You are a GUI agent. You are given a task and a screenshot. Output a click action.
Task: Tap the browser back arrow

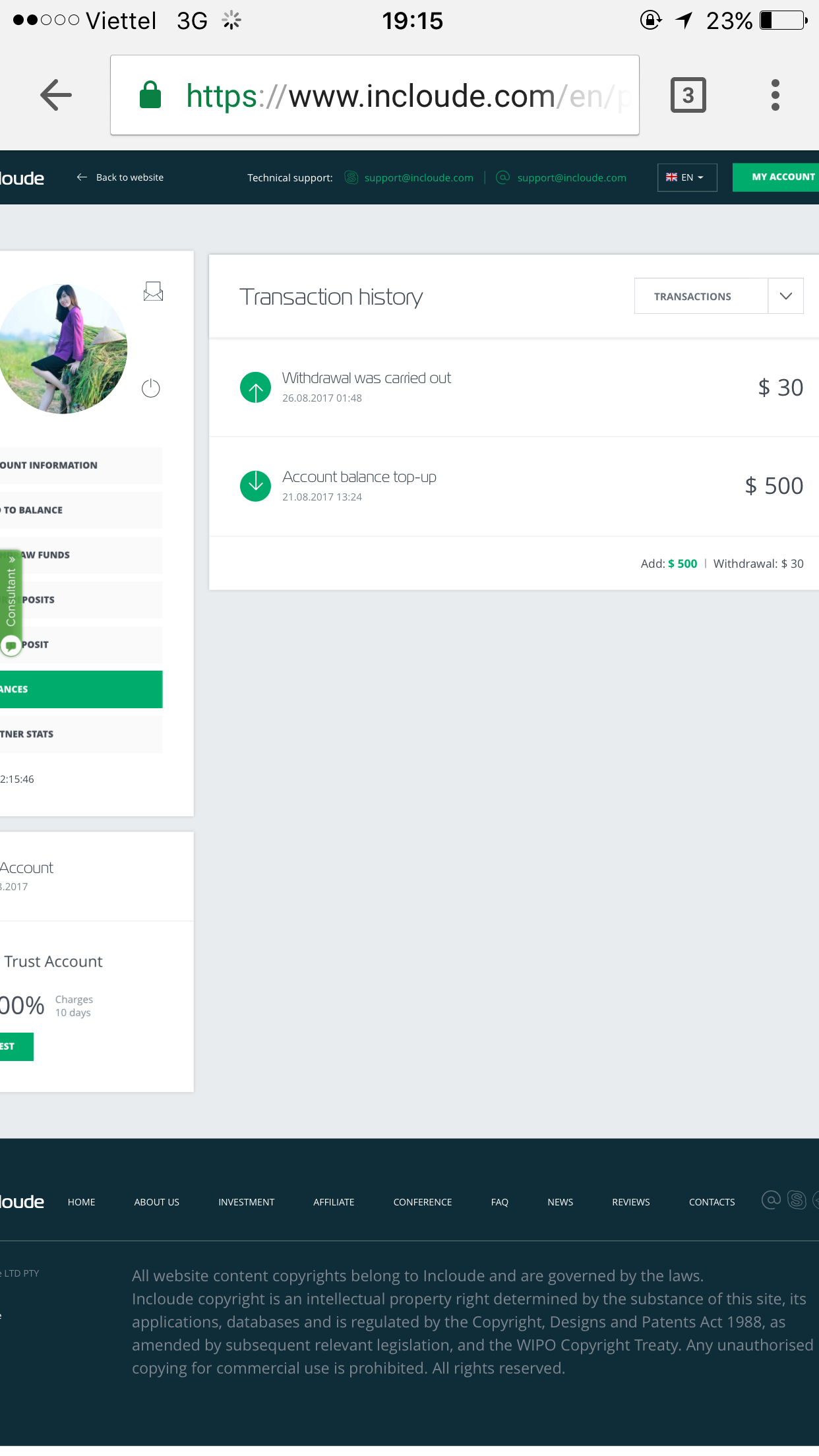click(x=56, y=95)
